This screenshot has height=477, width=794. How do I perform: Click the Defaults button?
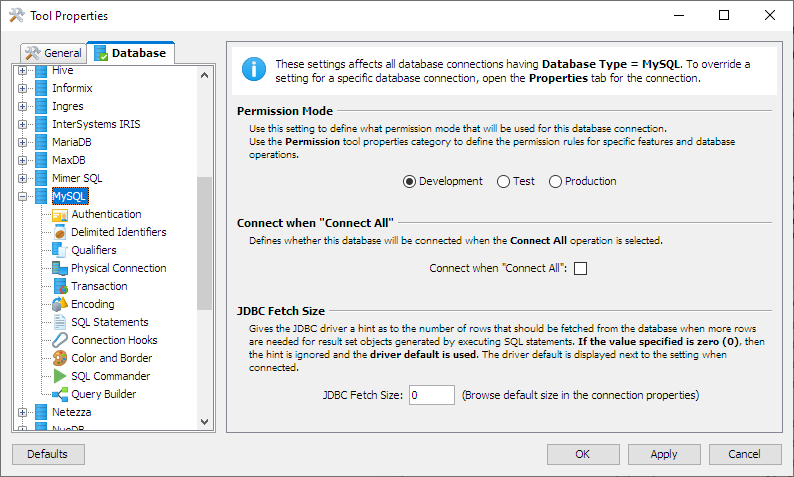click(x=48, y=454)
